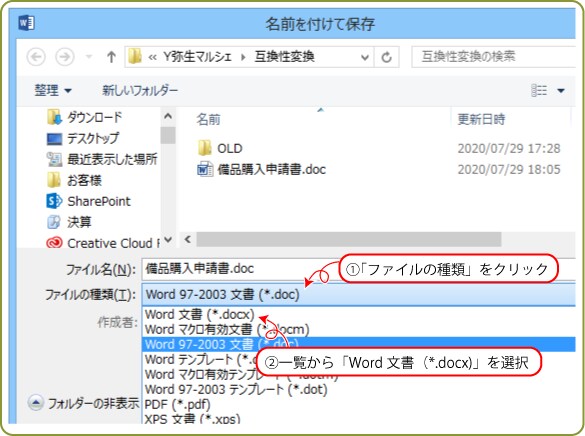Expand the address bar history dropdown
Viewport: 585px width, 436px height.
coord(365,57)
